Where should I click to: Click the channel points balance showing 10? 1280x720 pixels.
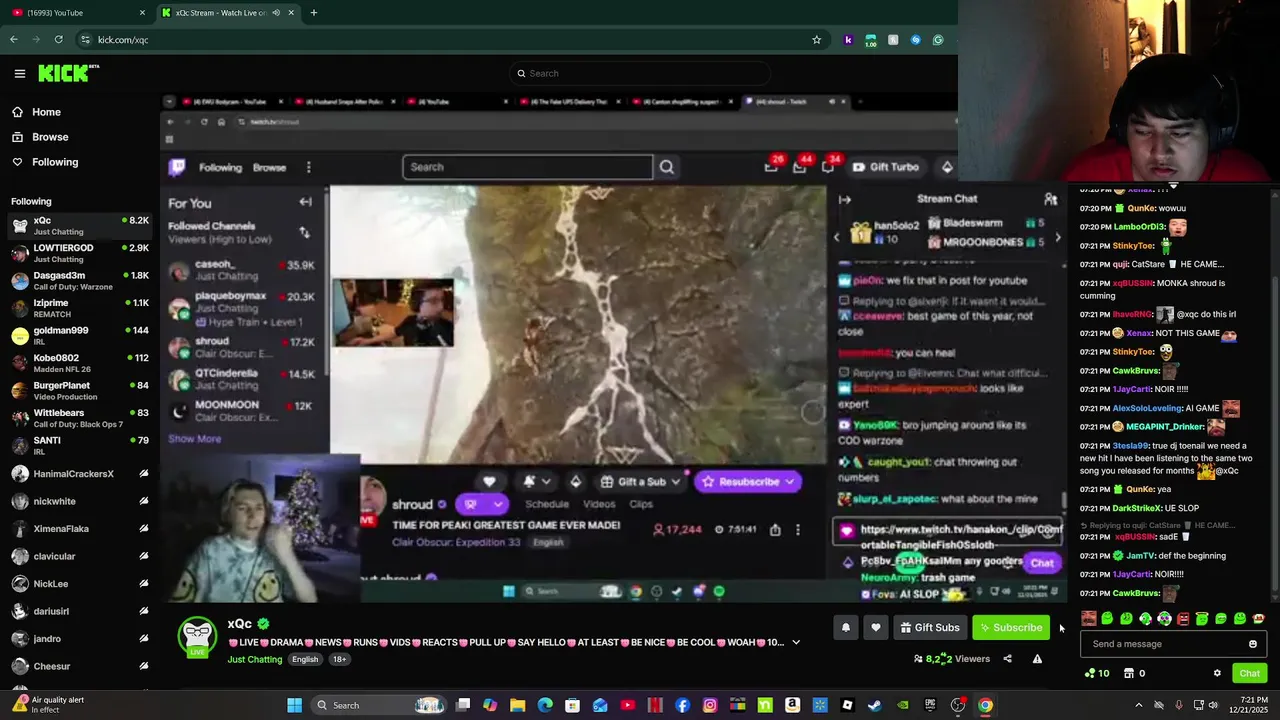coord(1097,673)
